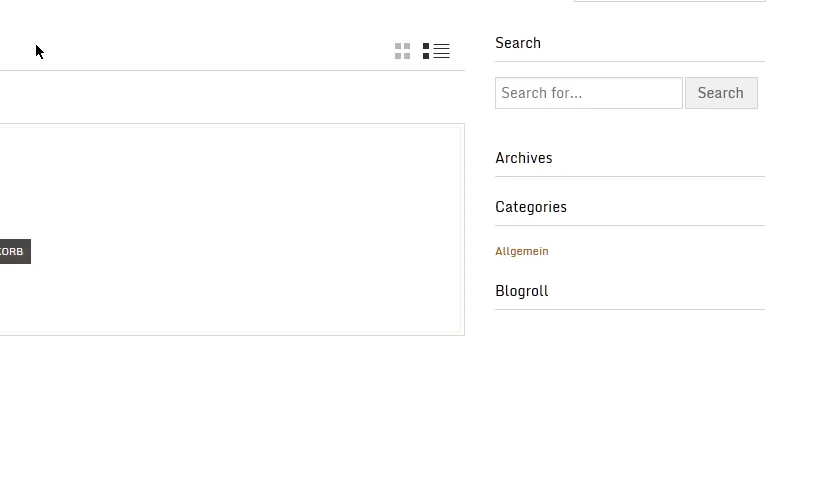Focus the sidebar search input box

589,93
